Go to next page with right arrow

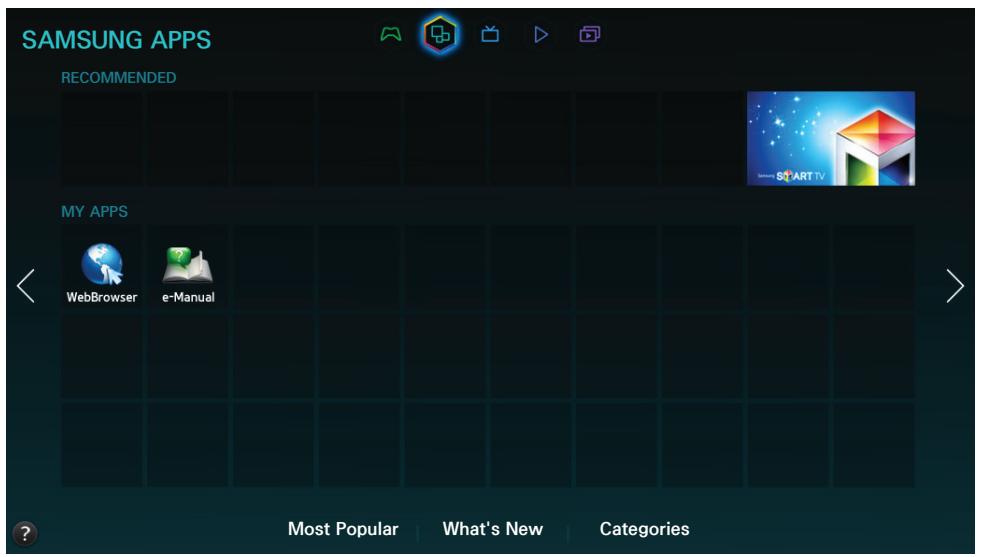954,286
